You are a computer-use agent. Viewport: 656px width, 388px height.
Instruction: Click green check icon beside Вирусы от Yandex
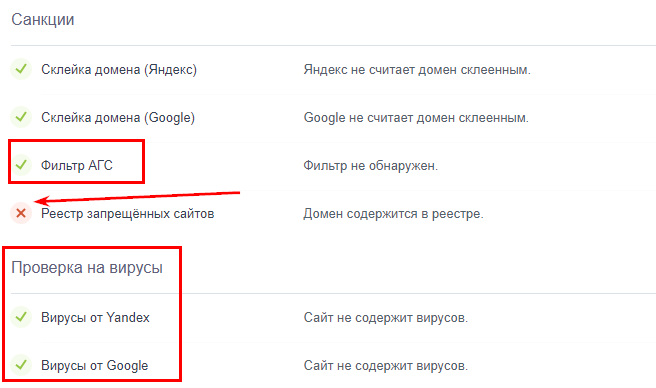(21, 317)
